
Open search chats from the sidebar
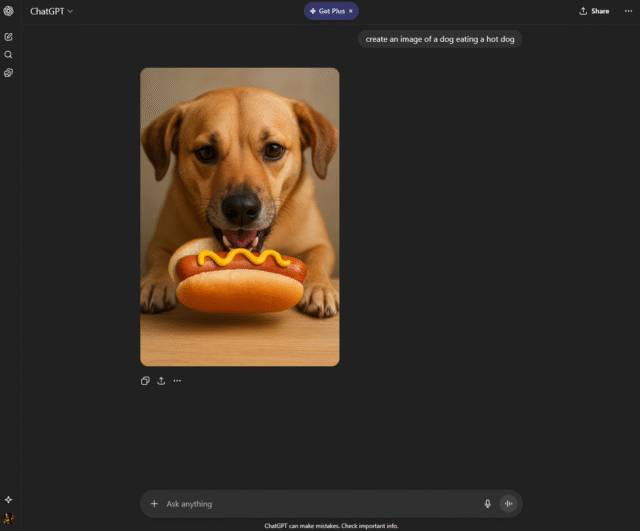[x=9, y=55]
